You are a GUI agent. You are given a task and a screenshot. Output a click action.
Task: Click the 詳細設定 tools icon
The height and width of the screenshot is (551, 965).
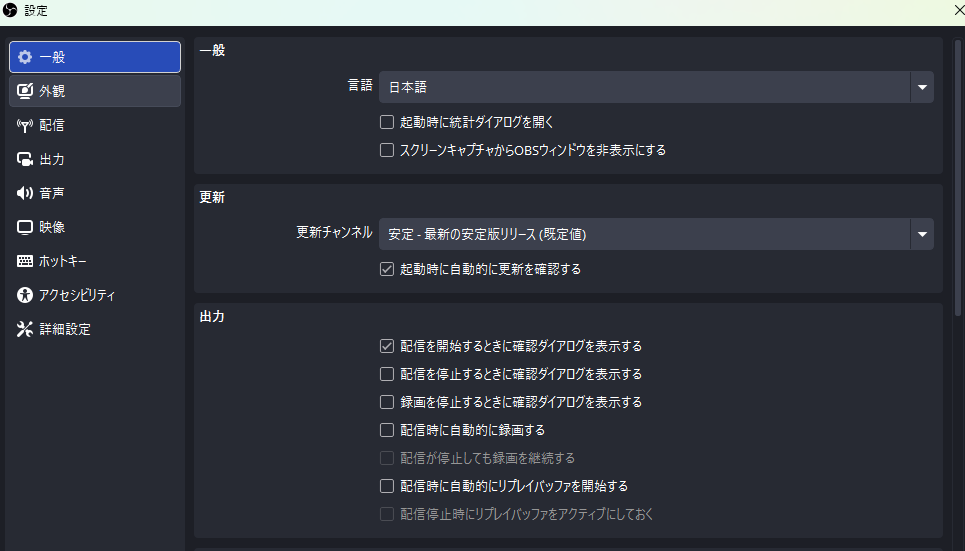click(25, 329)
